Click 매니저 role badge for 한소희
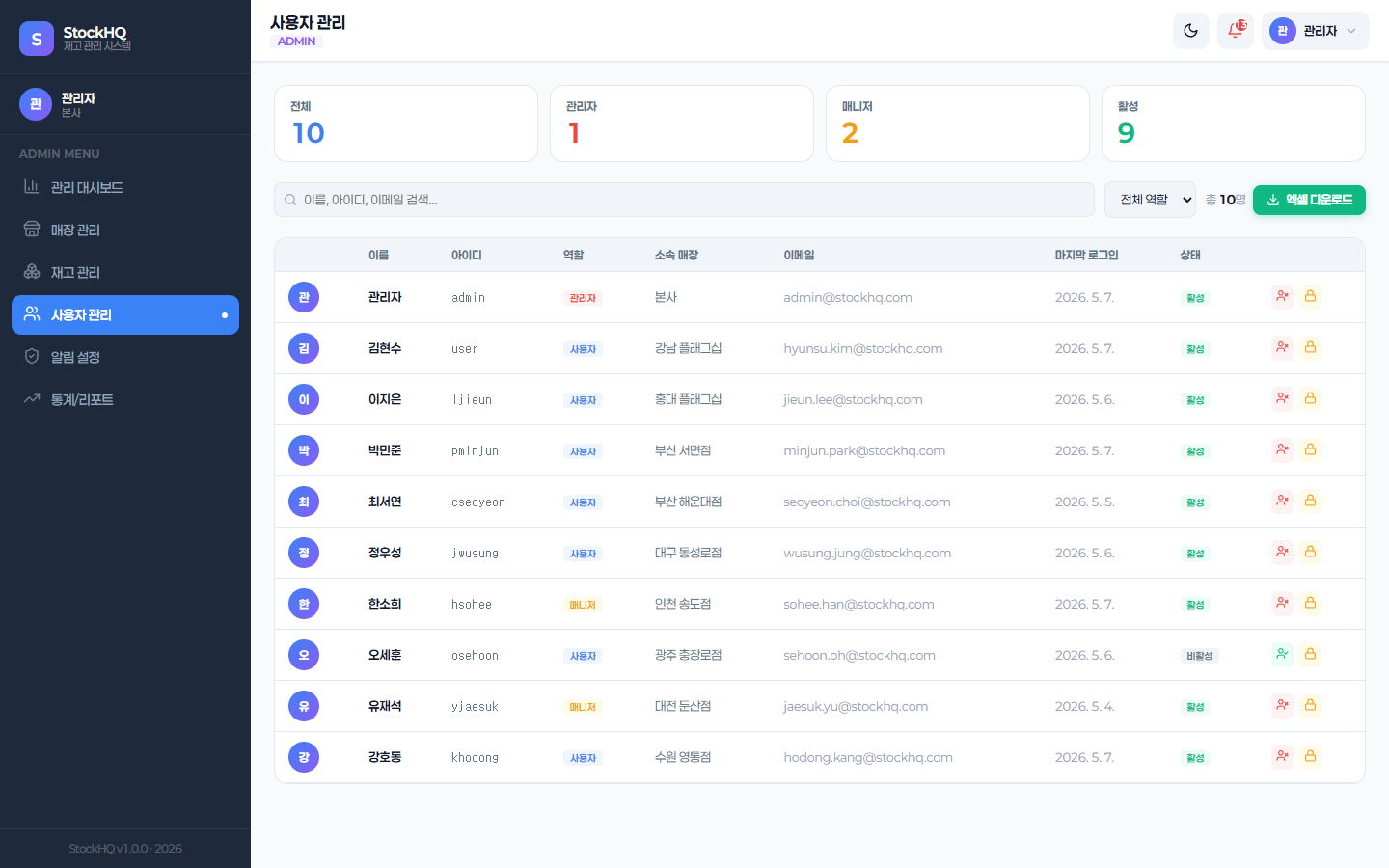 point(583,605)
